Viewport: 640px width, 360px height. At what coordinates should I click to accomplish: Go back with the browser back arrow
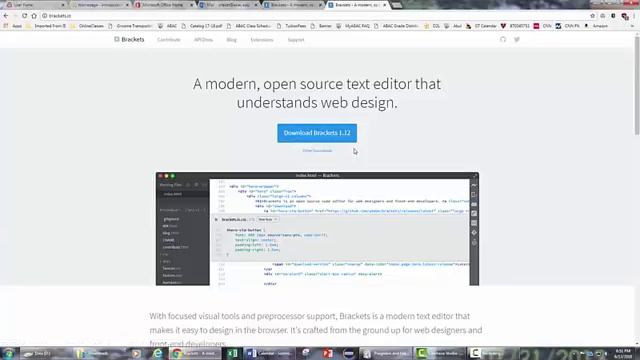click(6, 16)
